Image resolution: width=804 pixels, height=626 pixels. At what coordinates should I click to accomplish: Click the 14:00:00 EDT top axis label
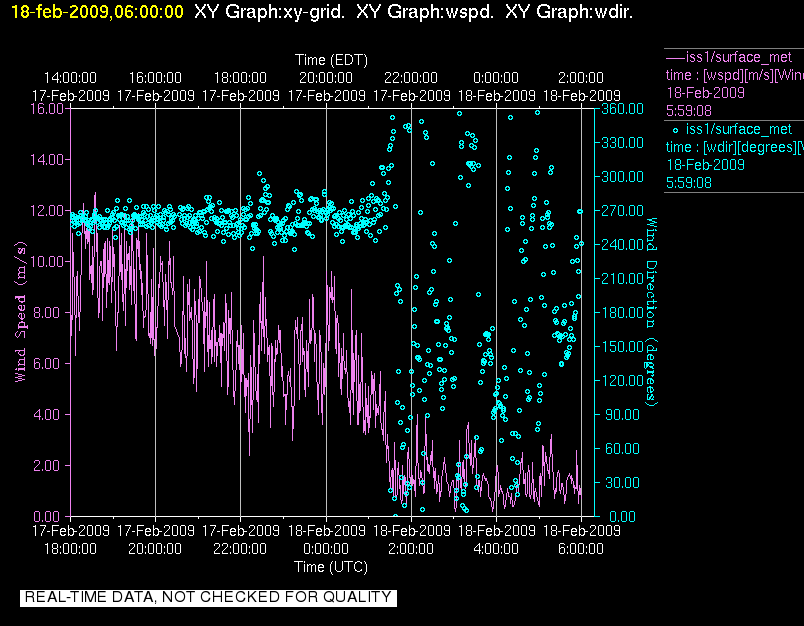pyautogui.click(x=70, y=78)
